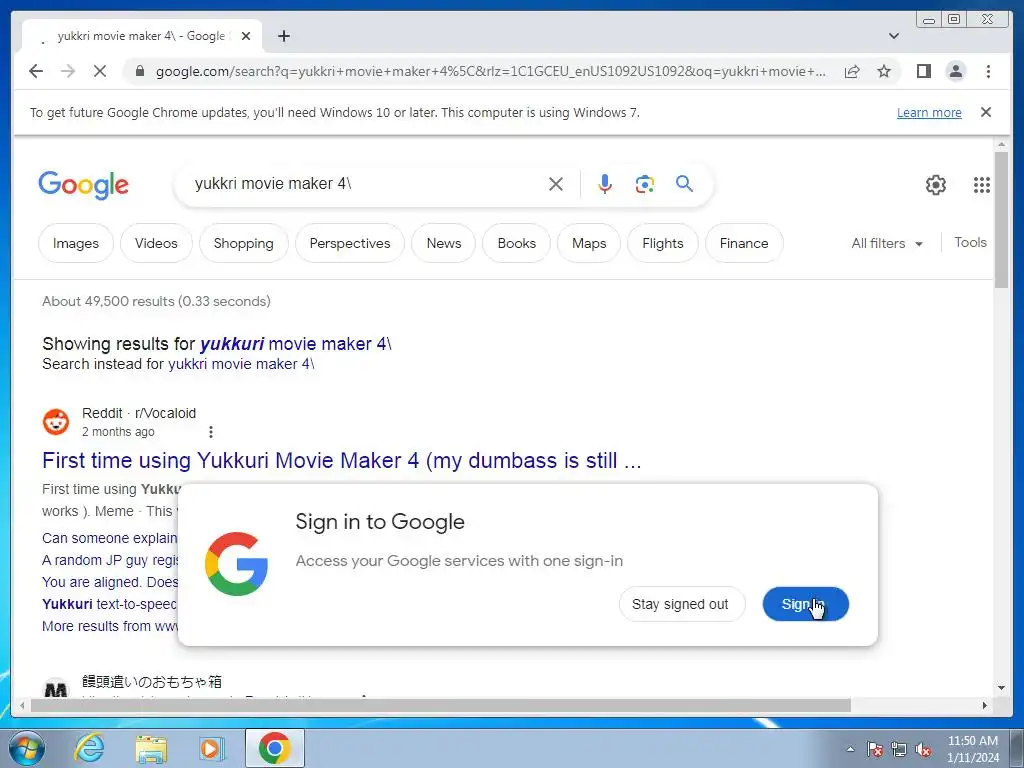
Task: Open Can someone explain sublink
Action: coord(110,538)
